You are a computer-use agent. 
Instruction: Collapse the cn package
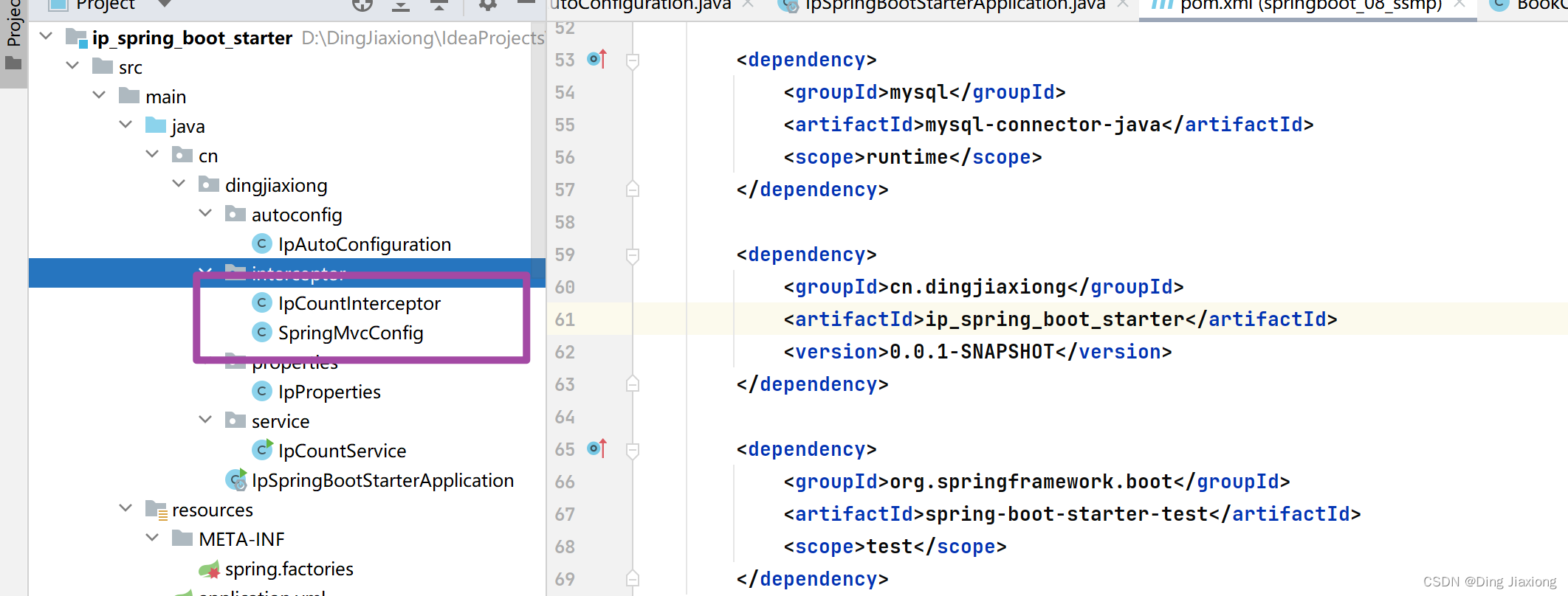pos(152,154)
